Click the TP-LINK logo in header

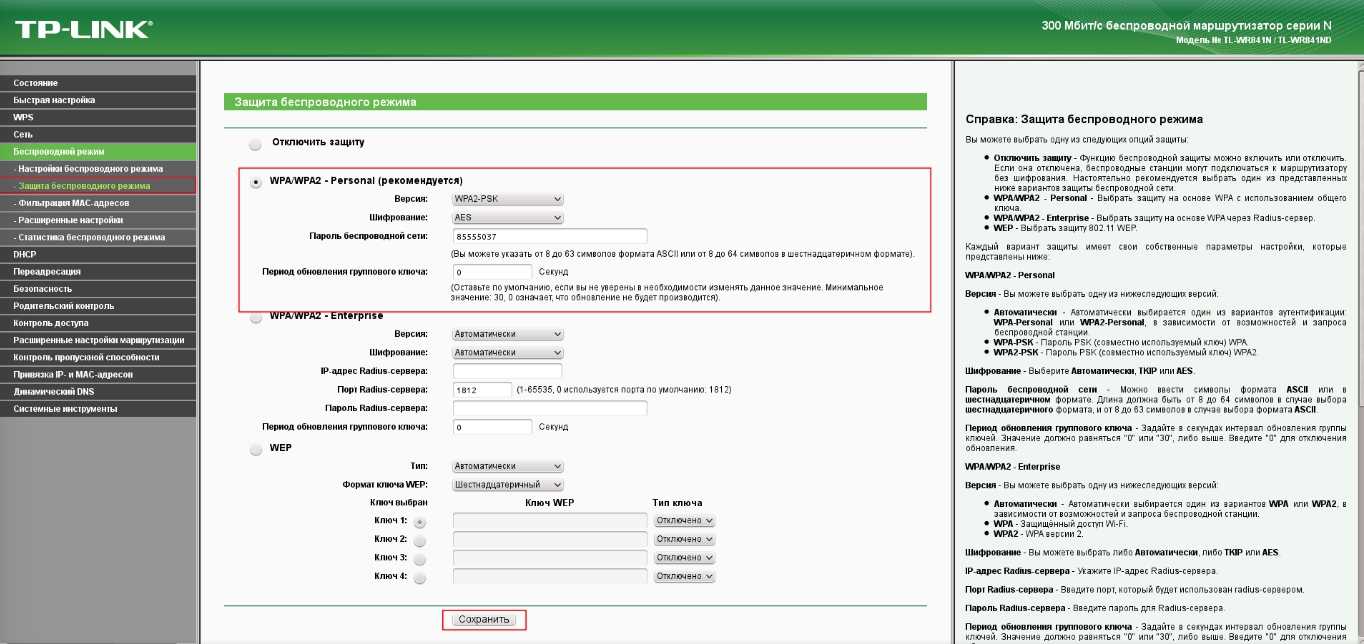point(82,29)
